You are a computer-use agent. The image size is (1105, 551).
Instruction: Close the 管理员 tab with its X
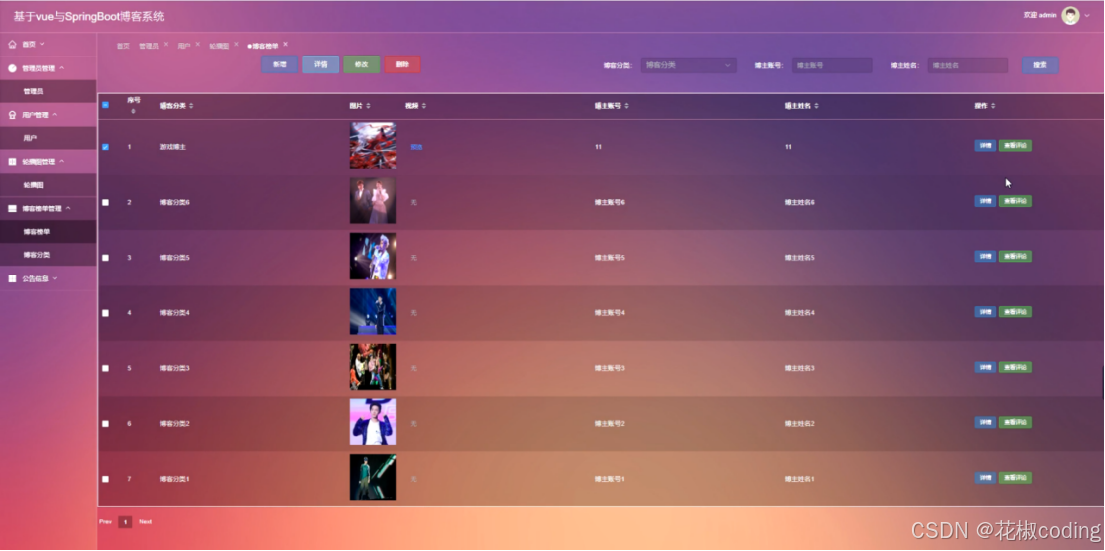[x=166, y=44]
